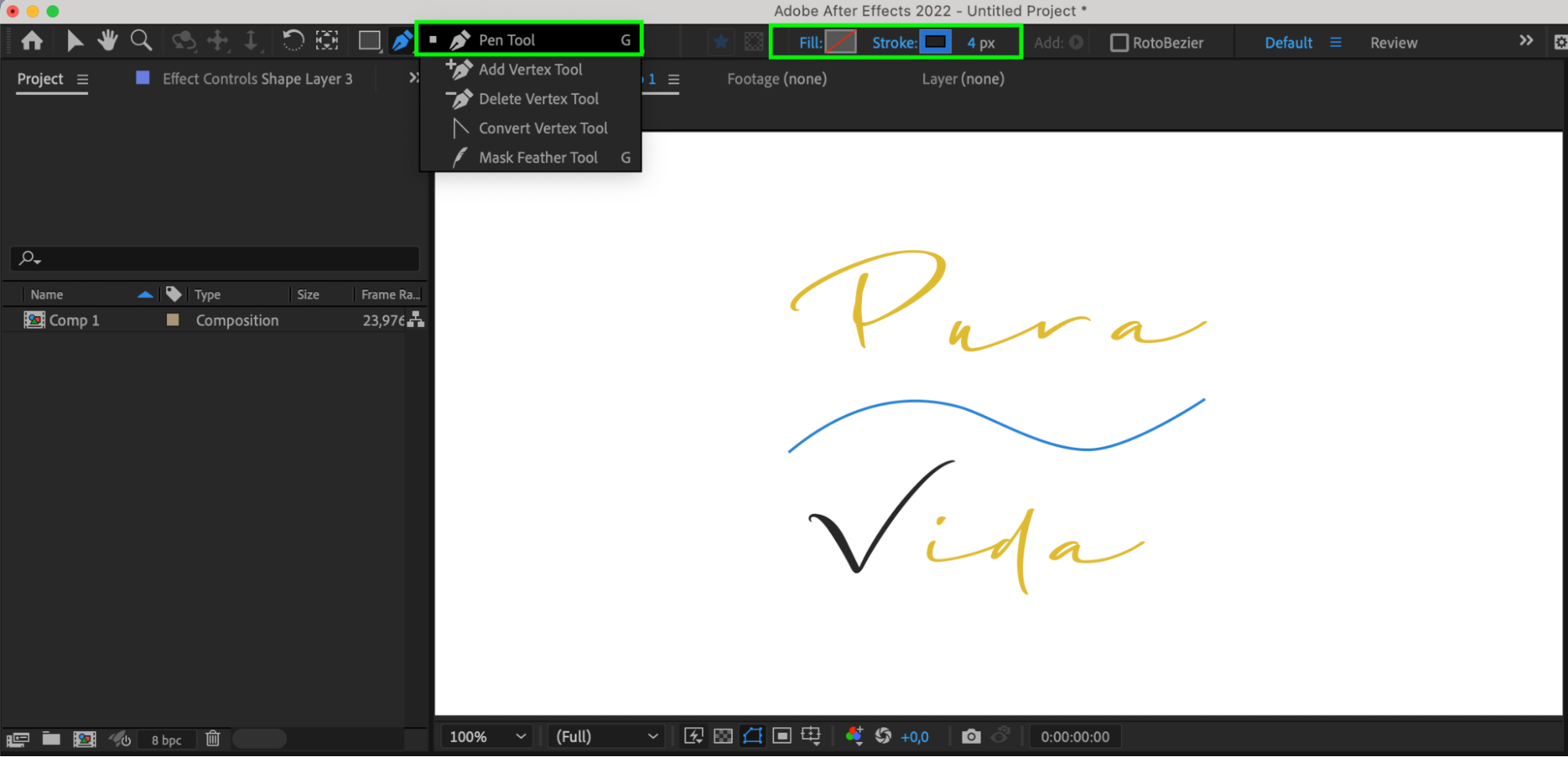This screenshot has height=757, width=1568.
Task: Create new folder in Project panel
Action: pyautogui.click(x=51, y=739)
